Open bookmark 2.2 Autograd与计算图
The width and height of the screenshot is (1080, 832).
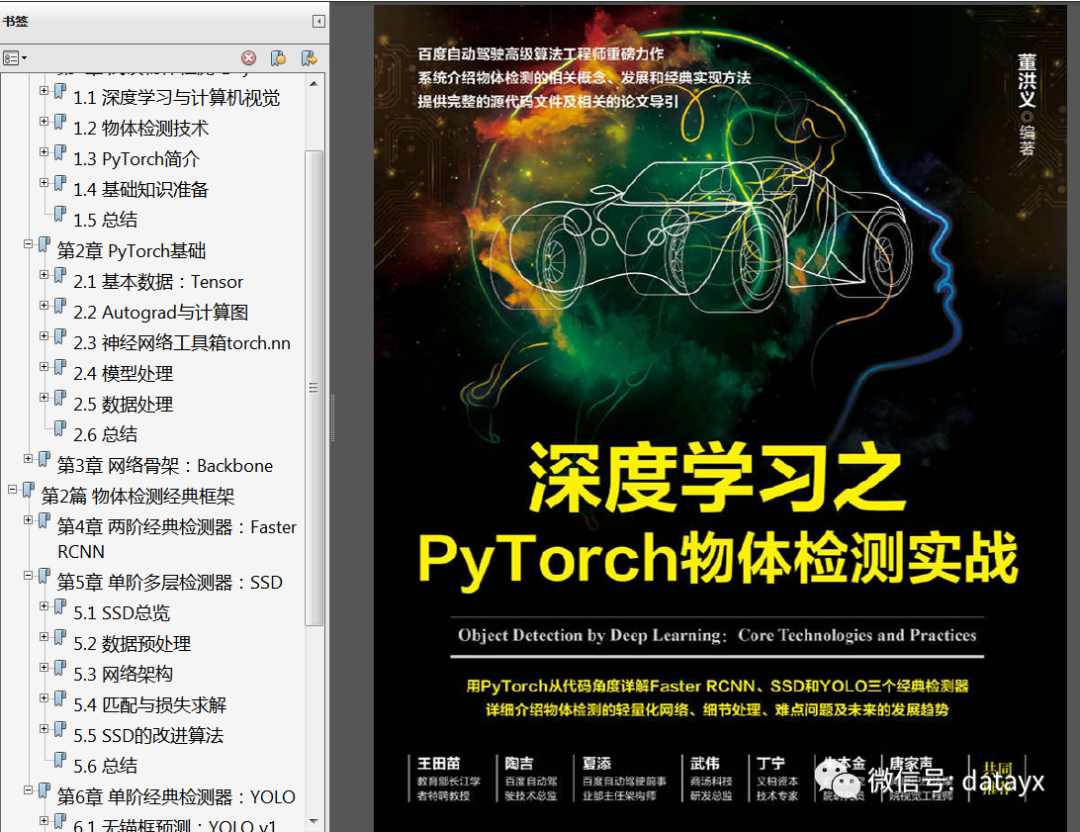click(x=160, y=312)
